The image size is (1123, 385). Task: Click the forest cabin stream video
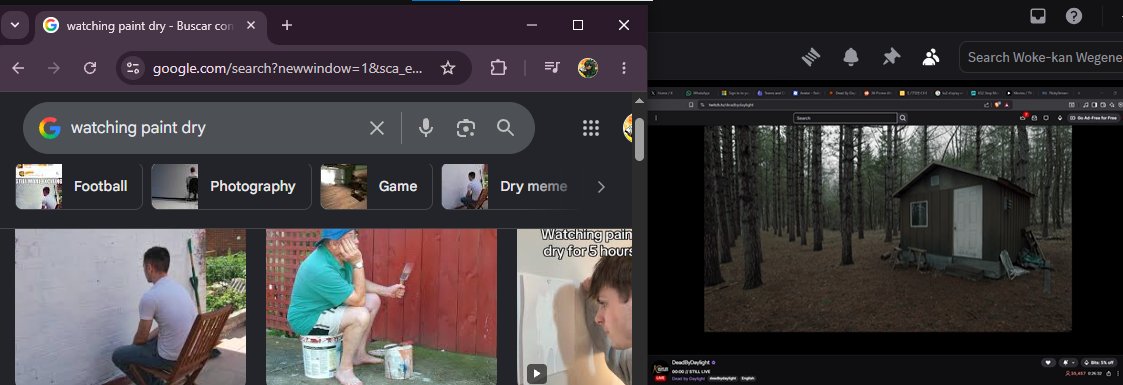click(x=887, y=228)
